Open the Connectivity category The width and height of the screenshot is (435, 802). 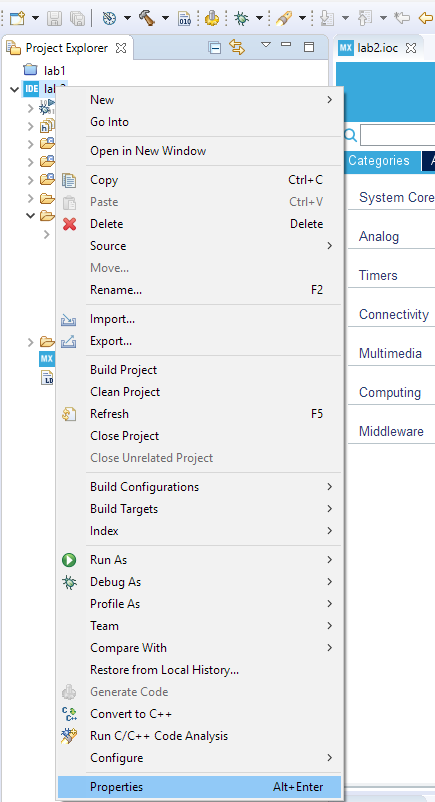(x=394, y=314)
